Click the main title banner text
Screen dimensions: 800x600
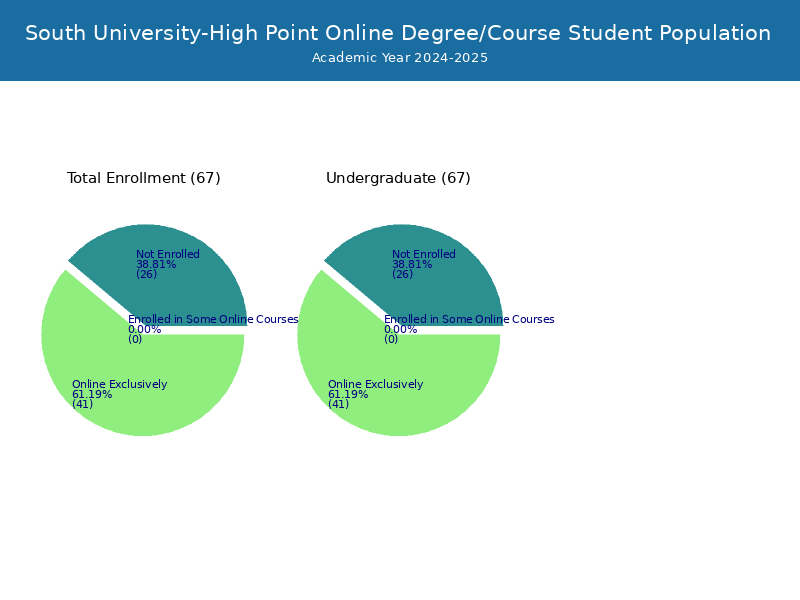click(x=400, y=33)
